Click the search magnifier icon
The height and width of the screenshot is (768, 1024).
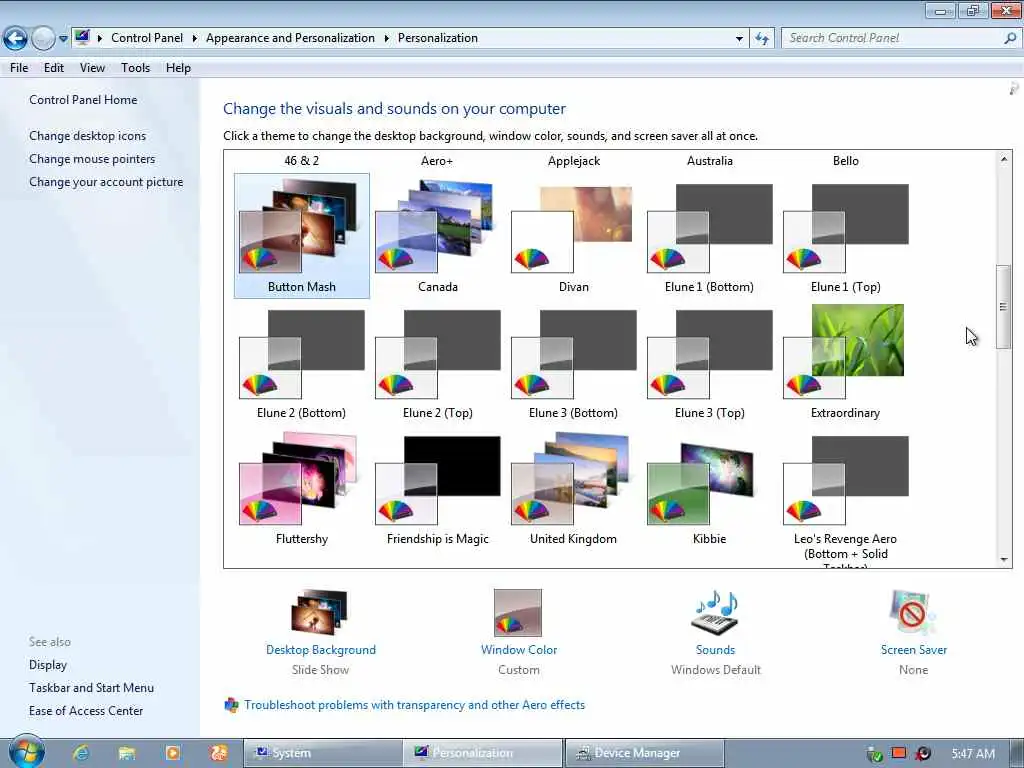point(1010,38)
